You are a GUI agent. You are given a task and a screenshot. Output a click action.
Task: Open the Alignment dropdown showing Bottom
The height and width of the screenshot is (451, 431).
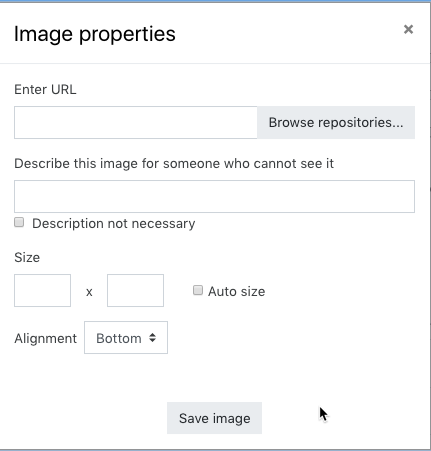126,338
